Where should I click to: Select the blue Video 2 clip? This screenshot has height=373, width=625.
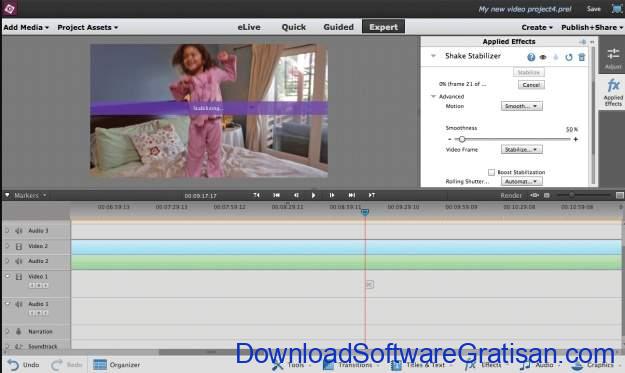[x=346, y=247]
